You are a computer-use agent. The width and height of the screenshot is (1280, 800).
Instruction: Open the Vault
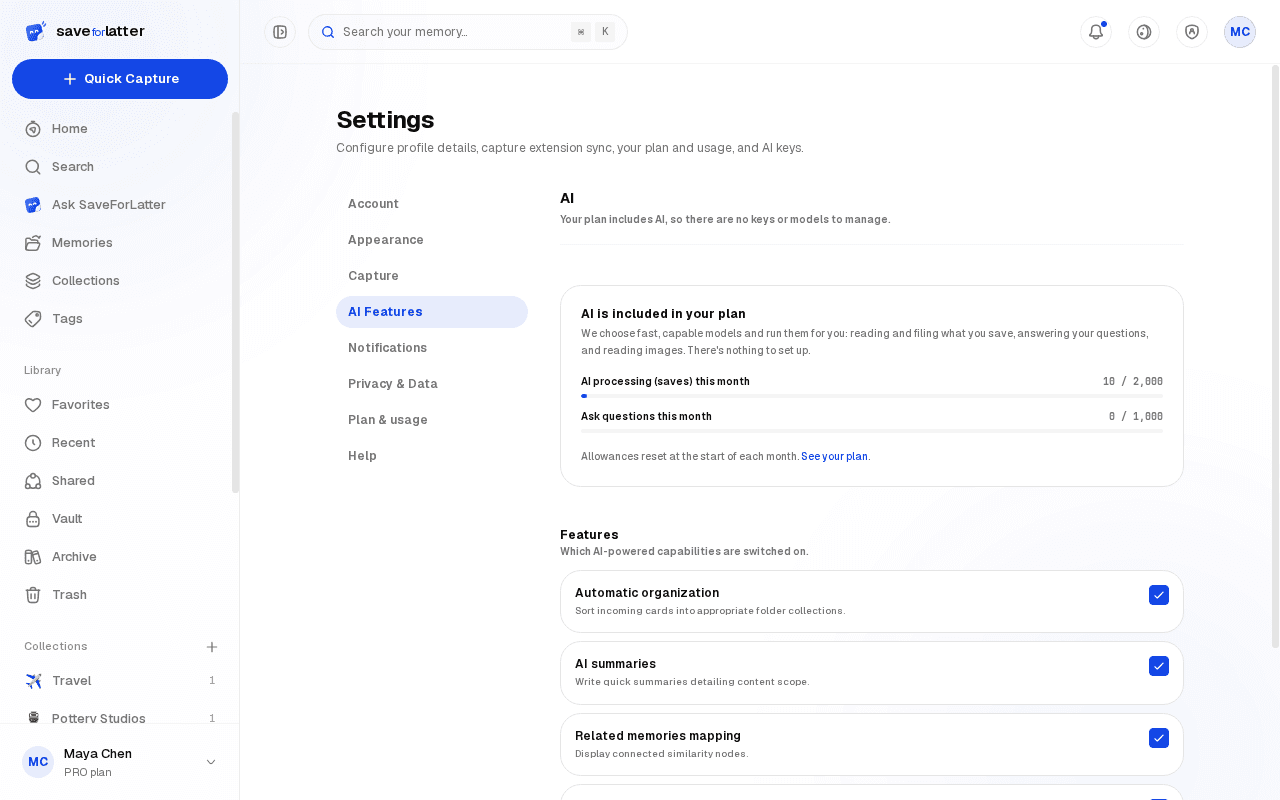pos(120,519)
